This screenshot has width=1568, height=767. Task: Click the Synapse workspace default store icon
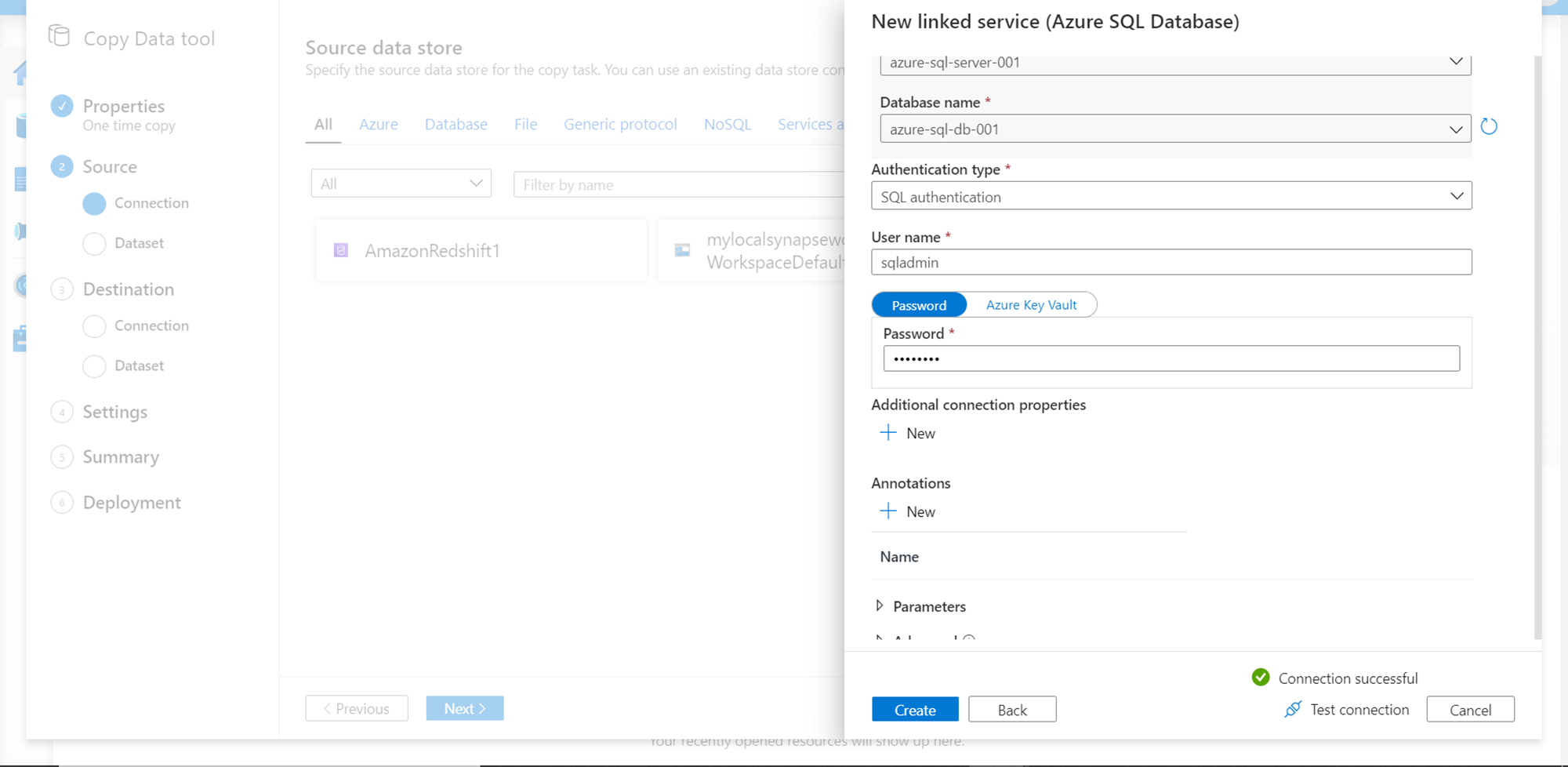pyautogui.click(x=682, y=250)
